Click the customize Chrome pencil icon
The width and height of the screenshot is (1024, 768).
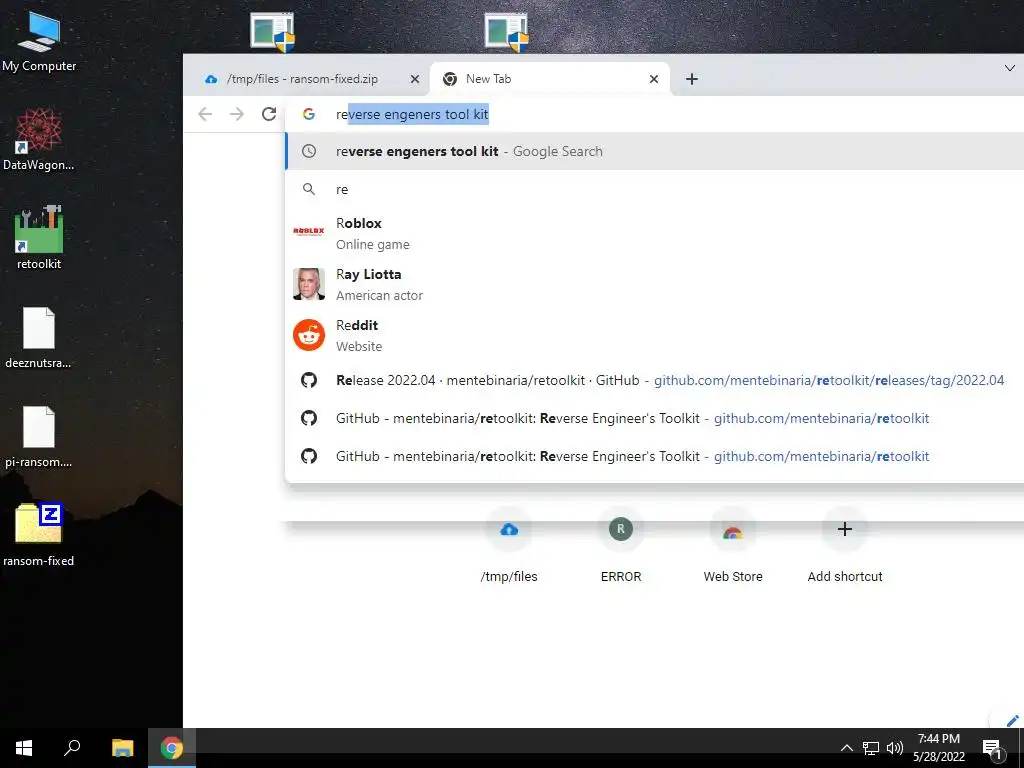1012,720
